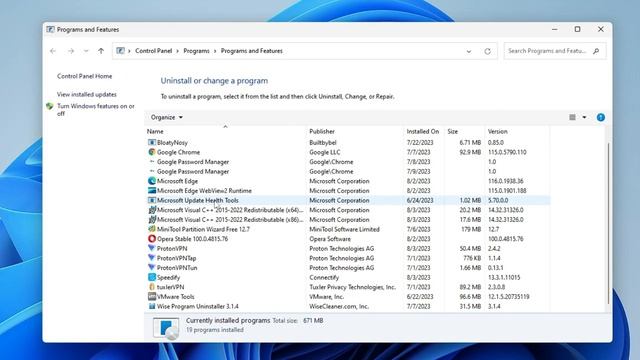This screenshot has height=360, width=640.
Task: Click the installed programs thumbnail in details pane
Action: [x=166, y=328]
